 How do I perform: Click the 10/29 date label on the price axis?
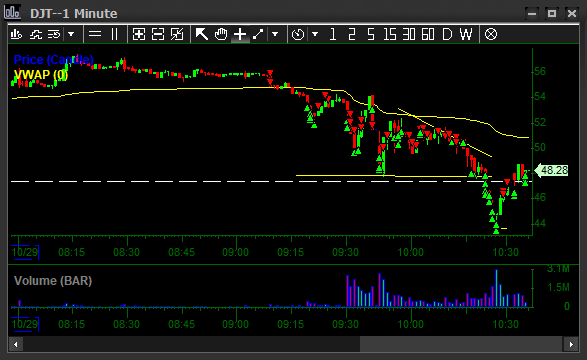click(25, 252)
